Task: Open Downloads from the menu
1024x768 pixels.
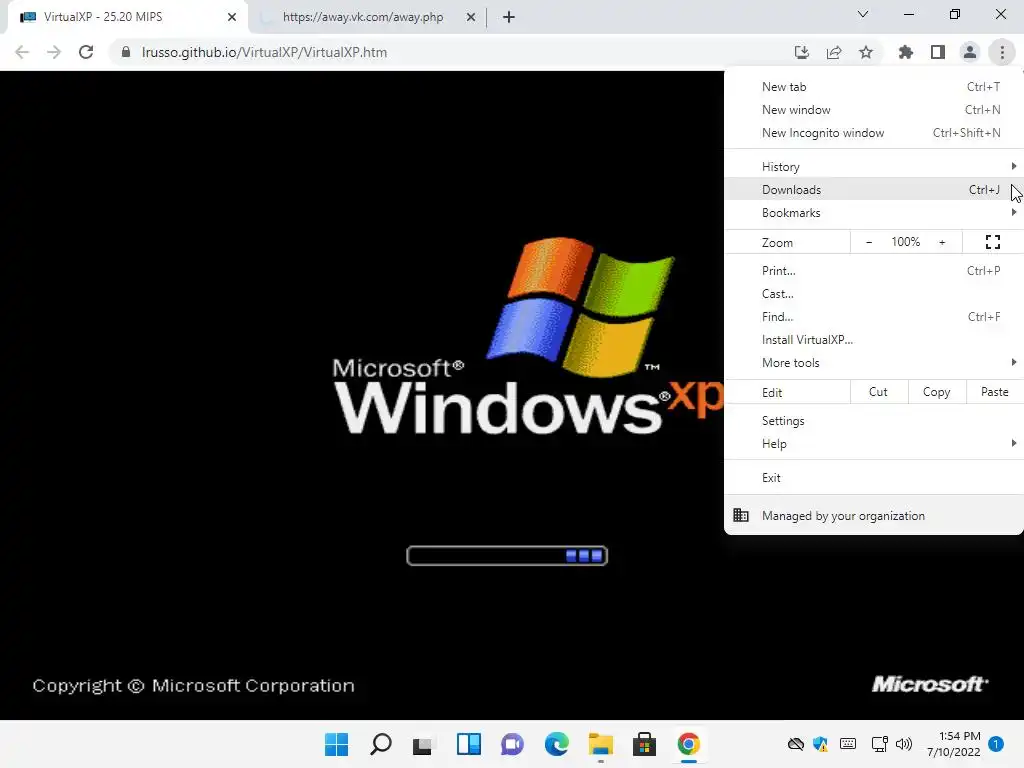Action: 874,189
